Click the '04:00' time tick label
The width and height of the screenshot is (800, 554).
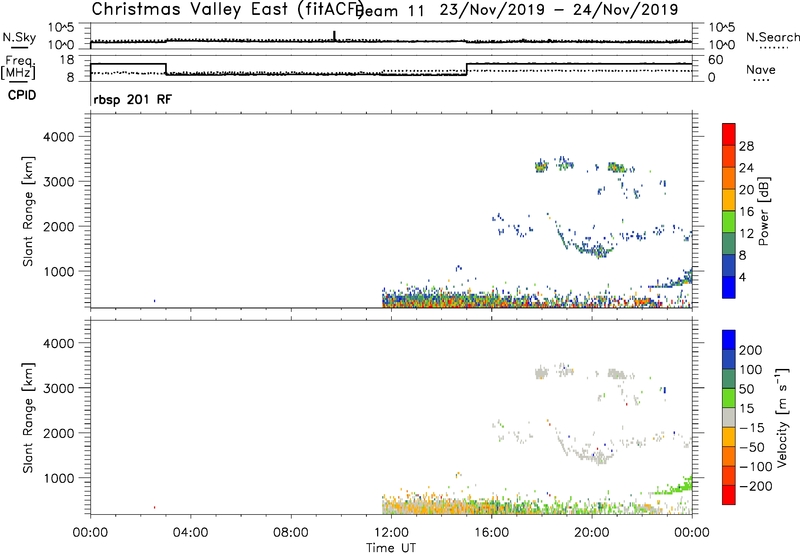pyautogui.click(x=190, y=533)
